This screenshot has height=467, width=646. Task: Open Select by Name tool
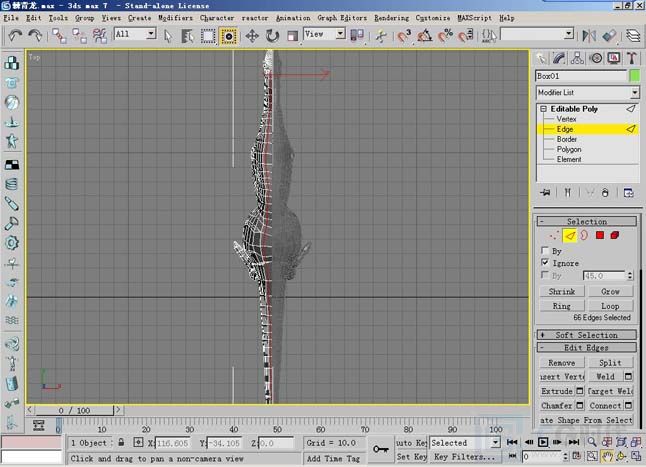[x=188, y=36]
